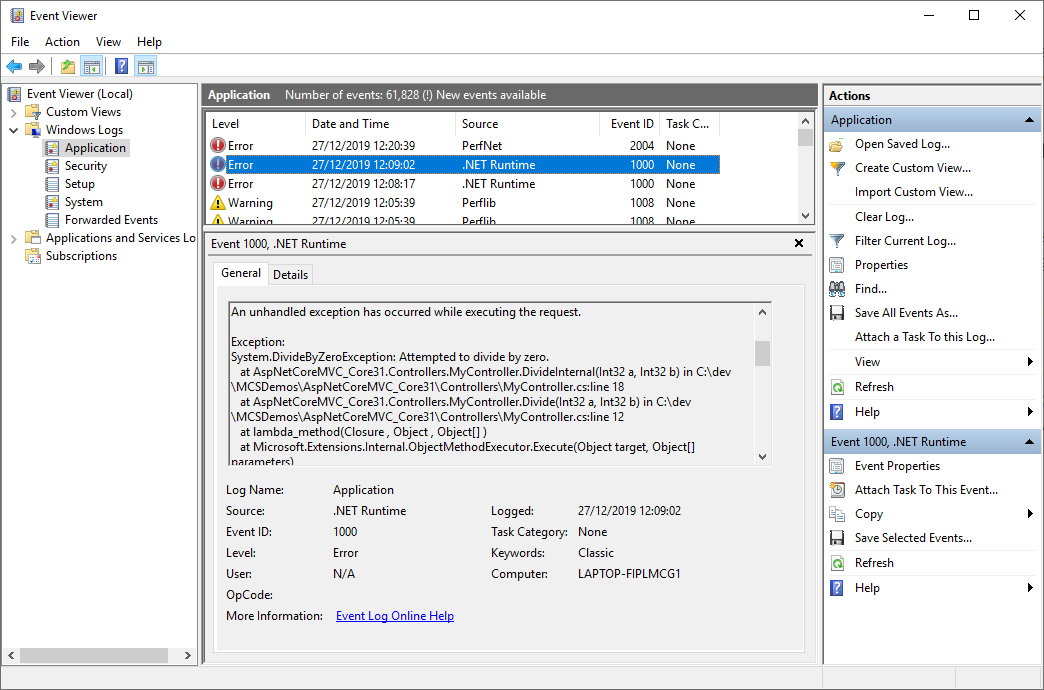This screenshot has height=690, width=1044.
Task: Open the Copy submenu arrow in Actions
Action: 1031,514
